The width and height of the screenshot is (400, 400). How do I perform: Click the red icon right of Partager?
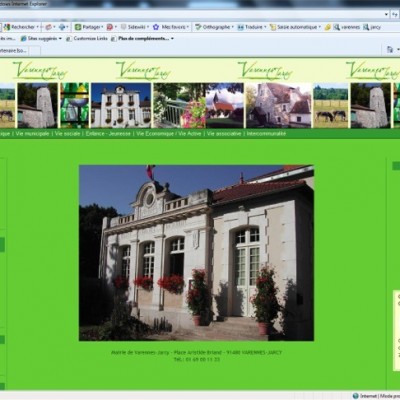[x=110, y=27]
